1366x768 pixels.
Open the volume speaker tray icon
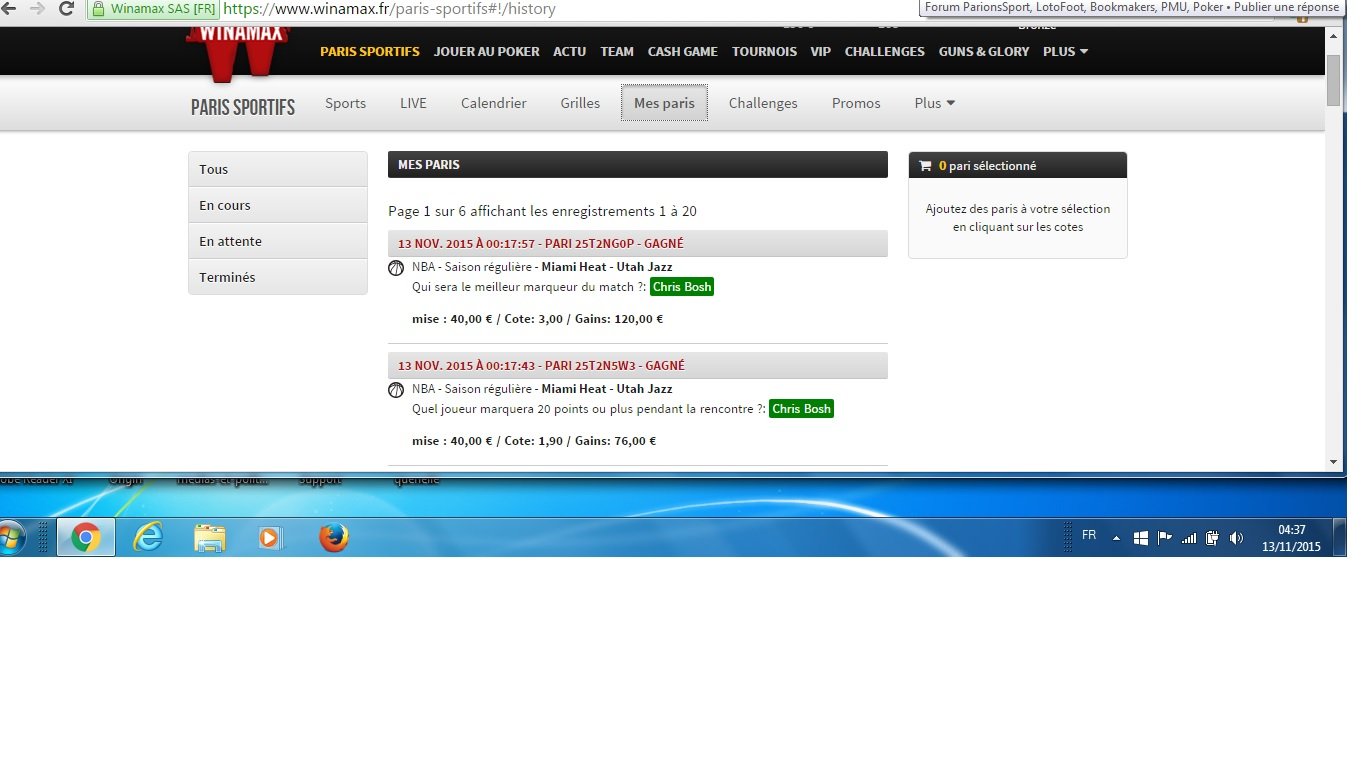point(1236,538)
